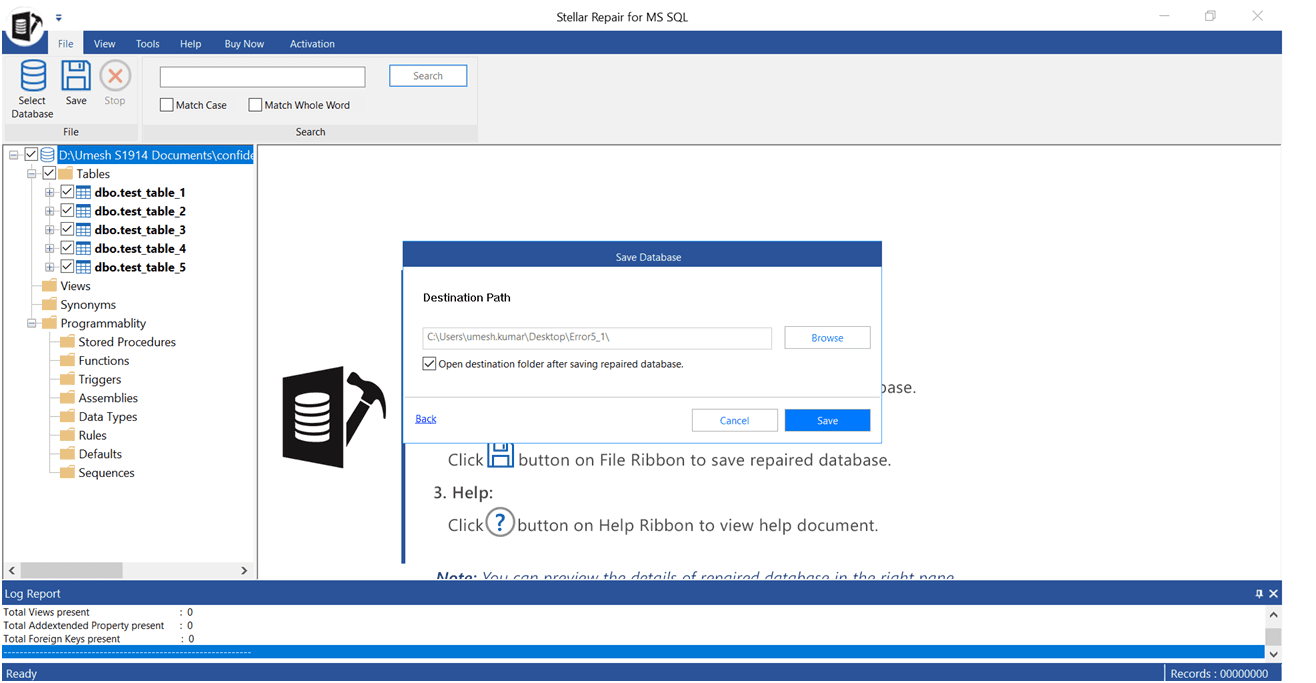Click the Back link in dialog

tap(426, 419)
